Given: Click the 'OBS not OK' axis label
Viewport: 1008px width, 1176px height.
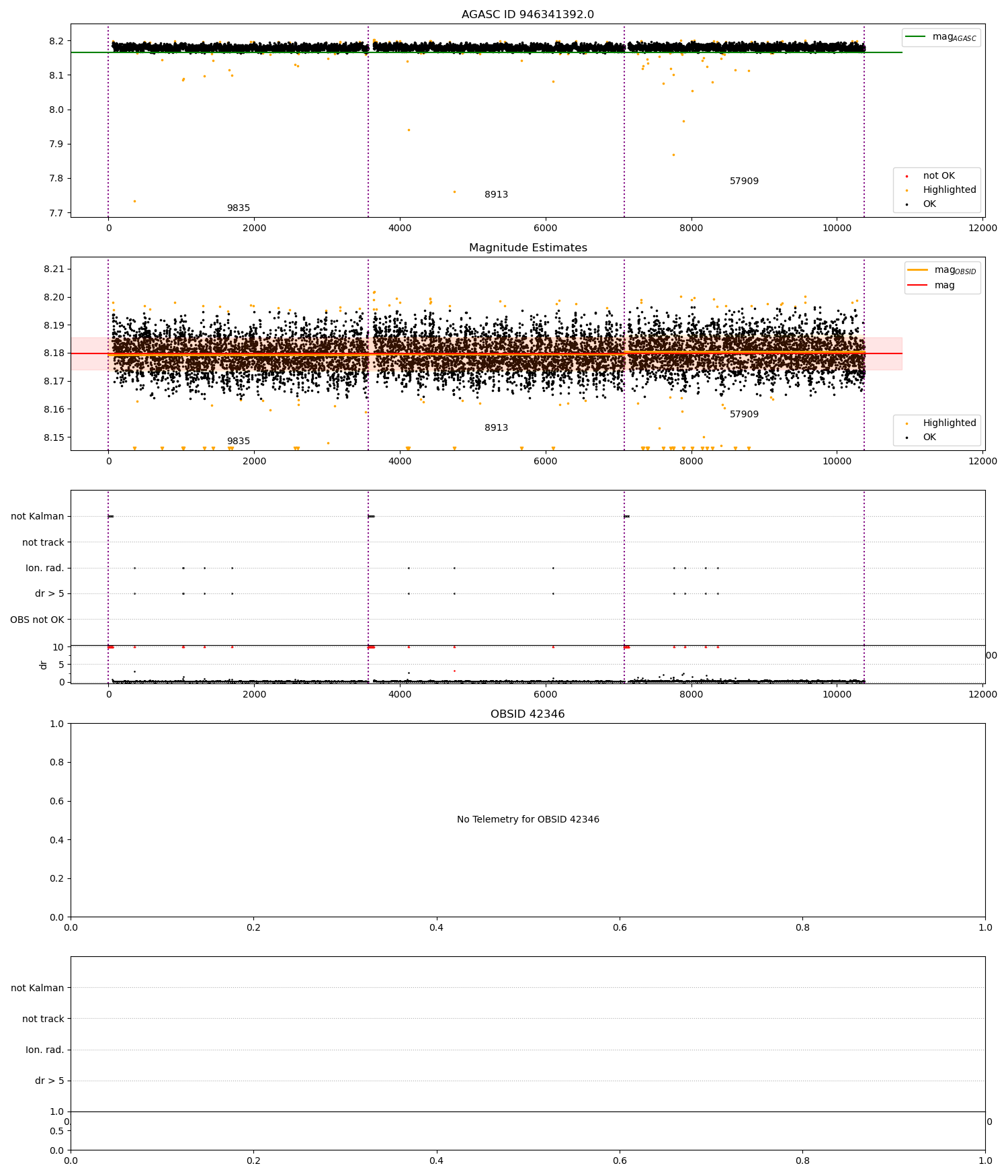Looking at the screenshot, I should pos(38,620).
